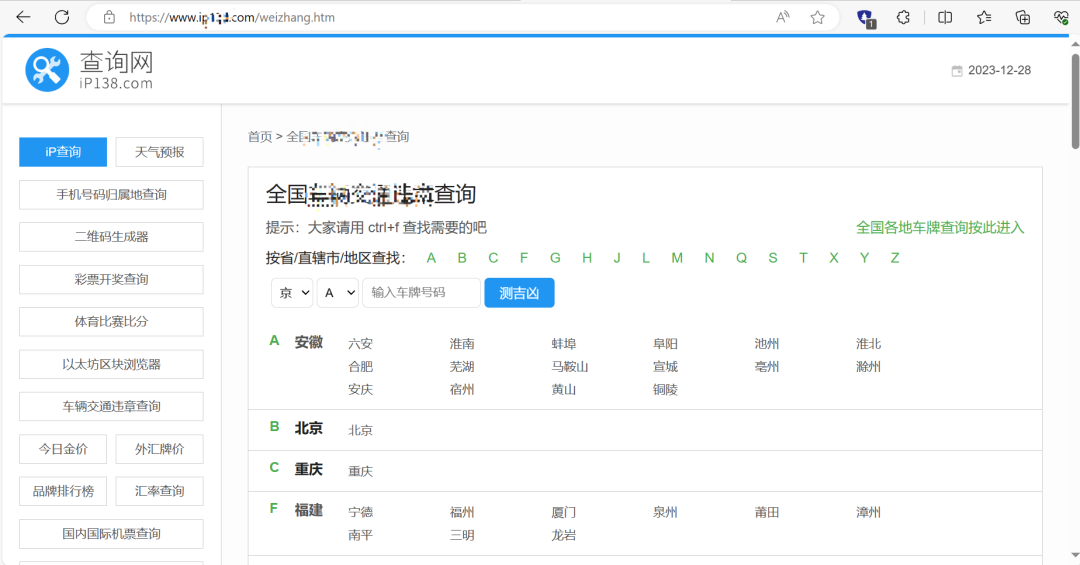1080x565 pixels.
Task: Open the shield extension icon with badge
Action: point(866,18)
